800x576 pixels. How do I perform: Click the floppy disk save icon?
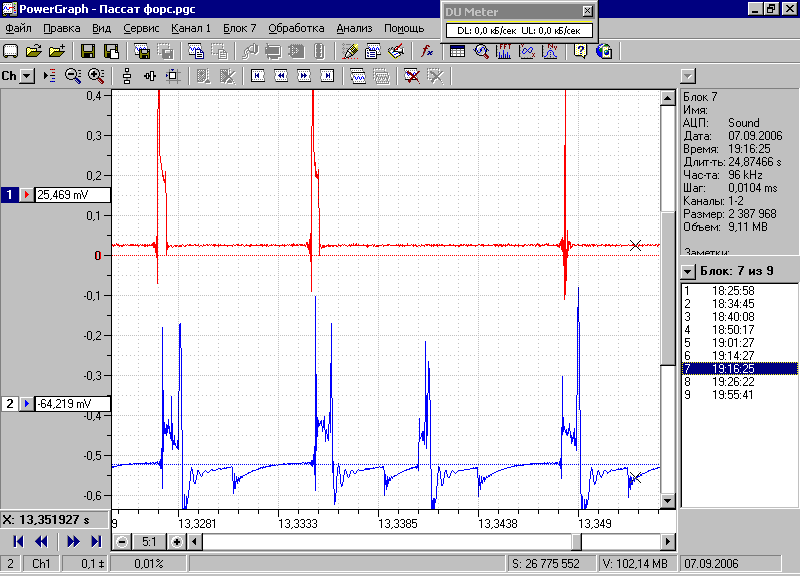point(88,51)
